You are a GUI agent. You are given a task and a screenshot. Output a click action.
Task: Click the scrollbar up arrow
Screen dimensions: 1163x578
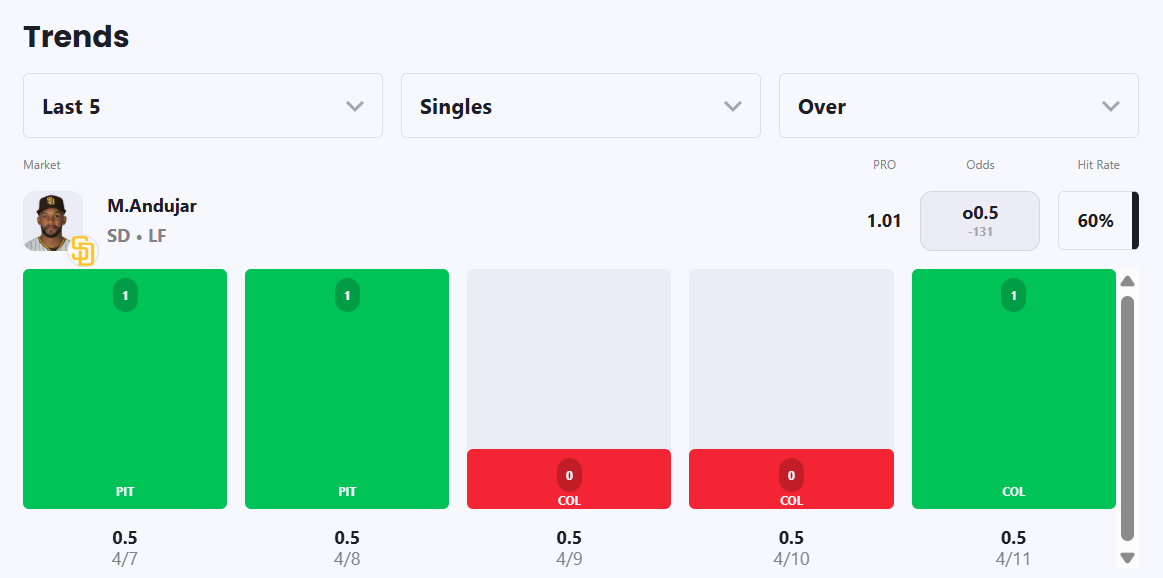[x=1128, y=281]
